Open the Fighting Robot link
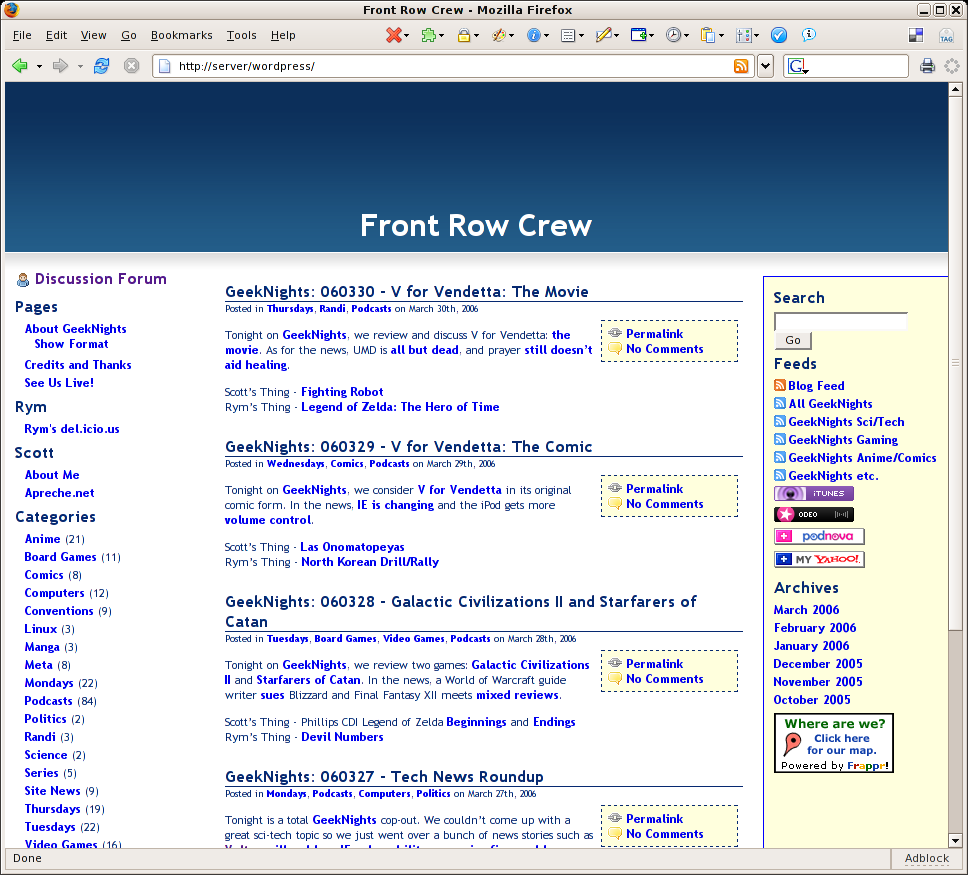This screenshot has height=875, width=968. tap(342, 391)
